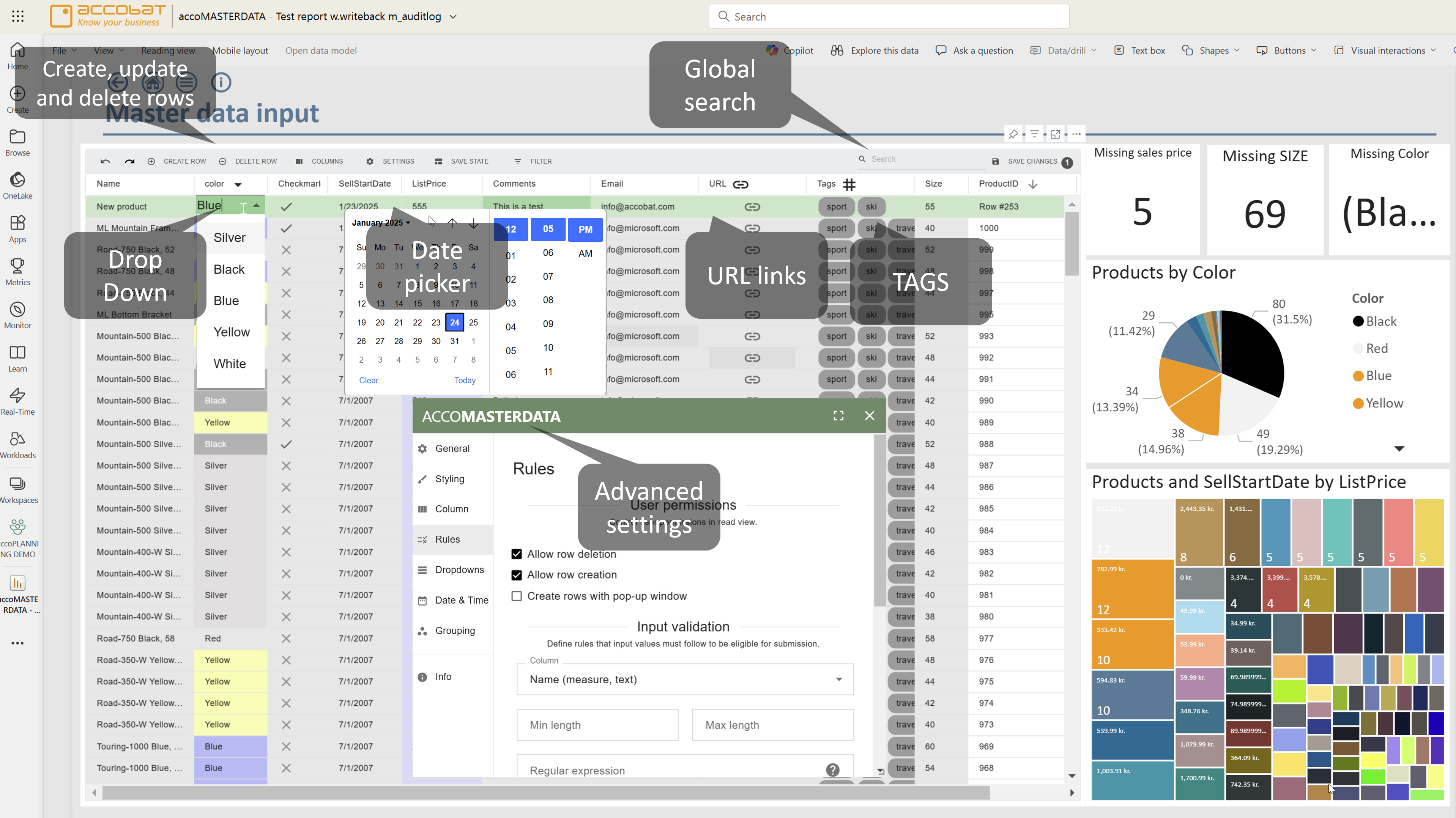Enable Create rows with pop-up window
This screenshot has width=1456, height=818.
pyautogui.click(x=516, y=596)
